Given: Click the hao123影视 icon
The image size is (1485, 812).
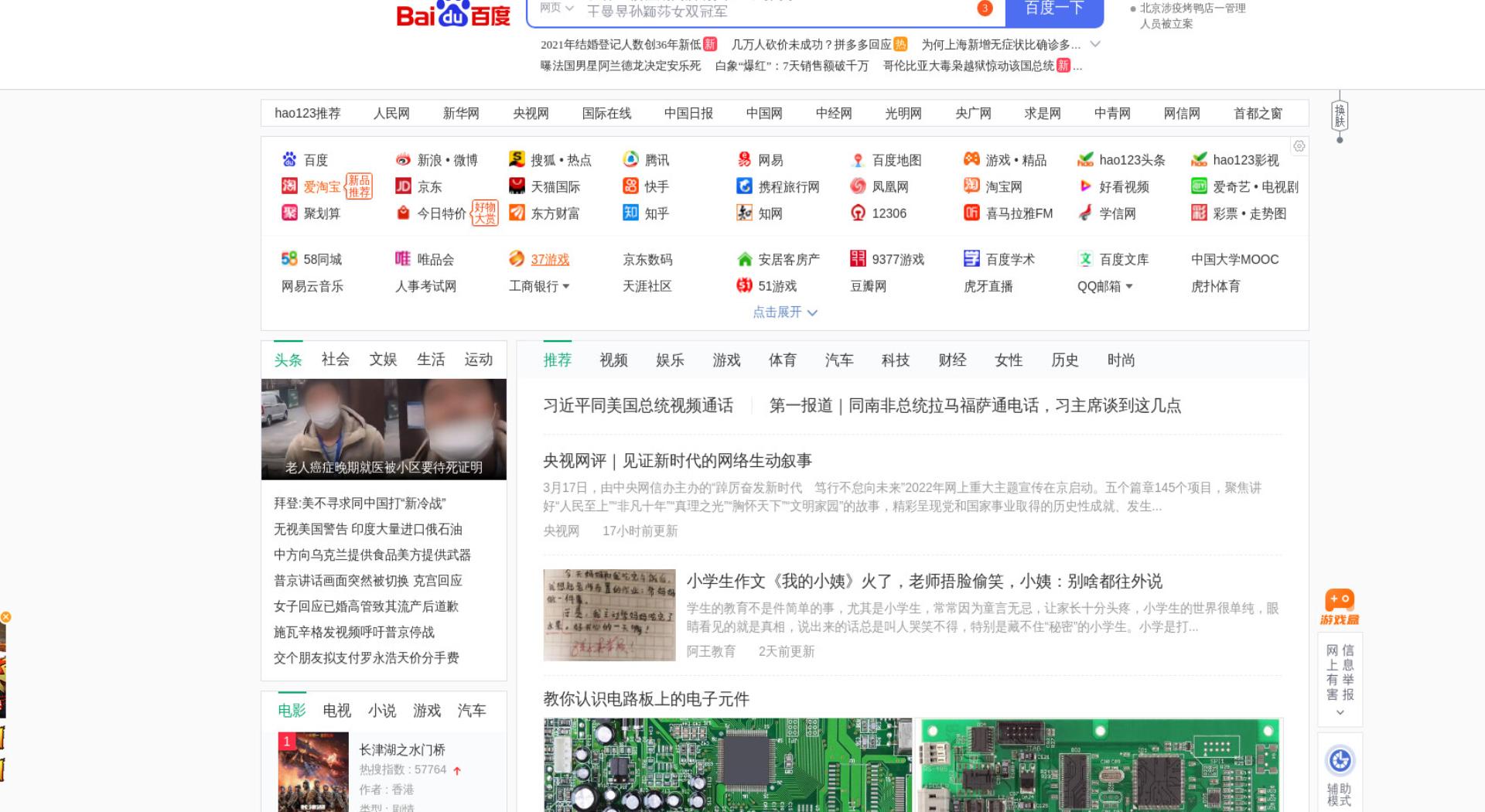Looking at the screenshot, I should click(x=1199, y=159).
